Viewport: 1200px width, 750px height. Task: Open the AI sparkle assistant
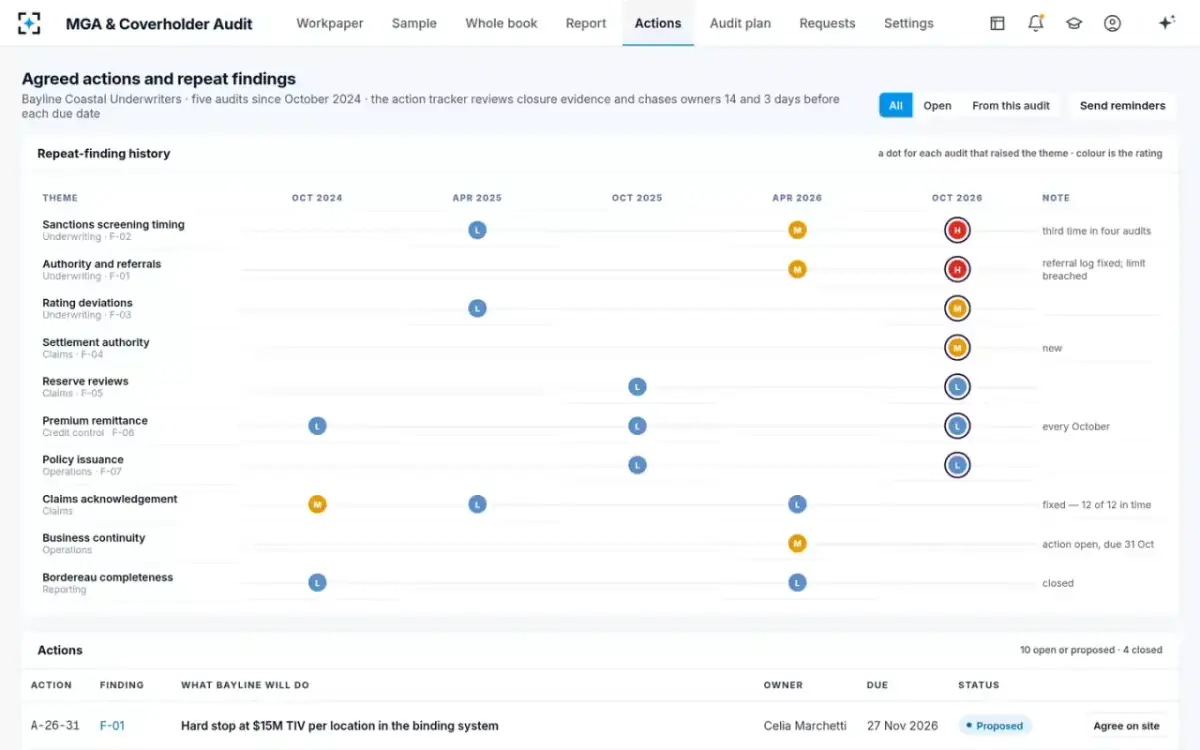click(x=1166, y=23)
